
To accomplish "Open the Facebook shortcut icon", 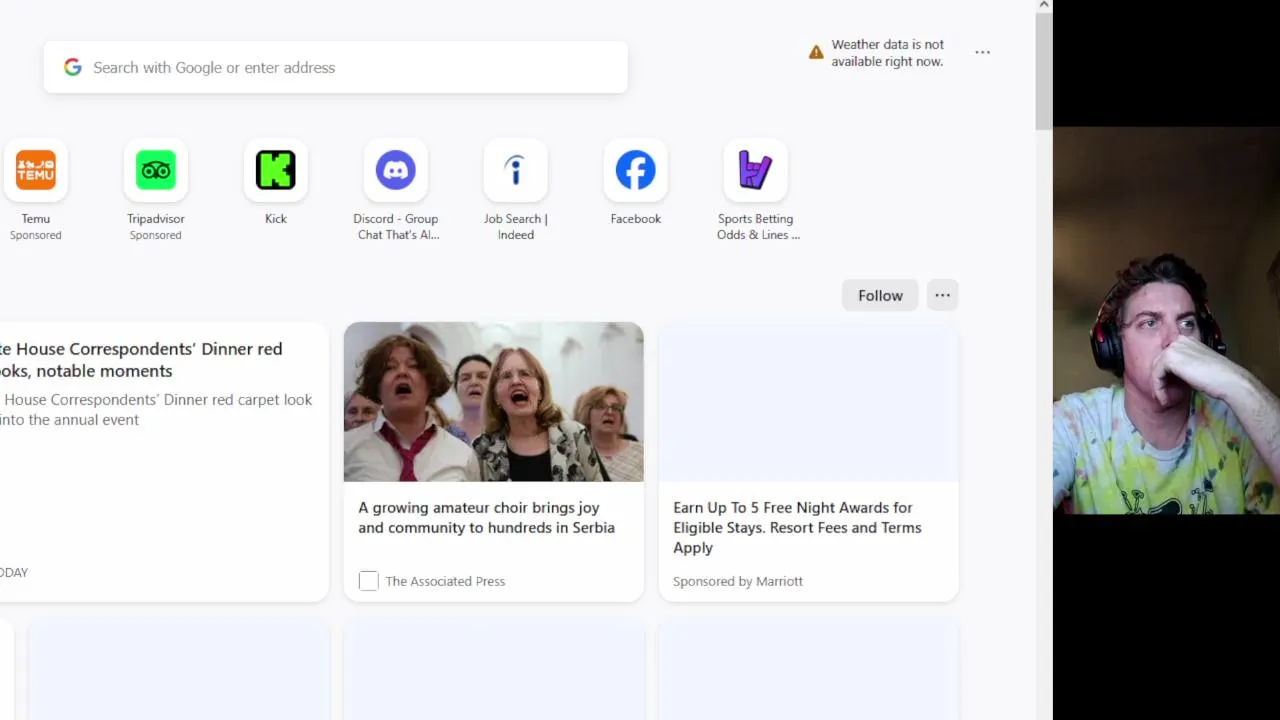I will [x=636, y=170].
